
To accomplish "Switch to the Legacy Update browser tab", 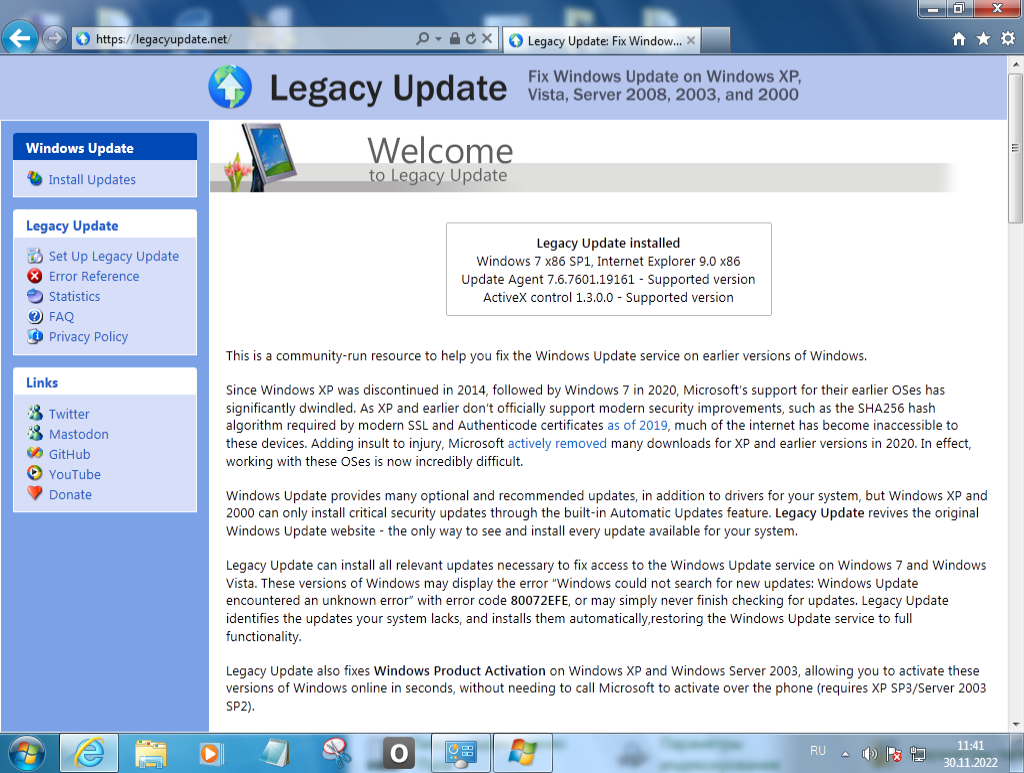I will pos(596,40).
